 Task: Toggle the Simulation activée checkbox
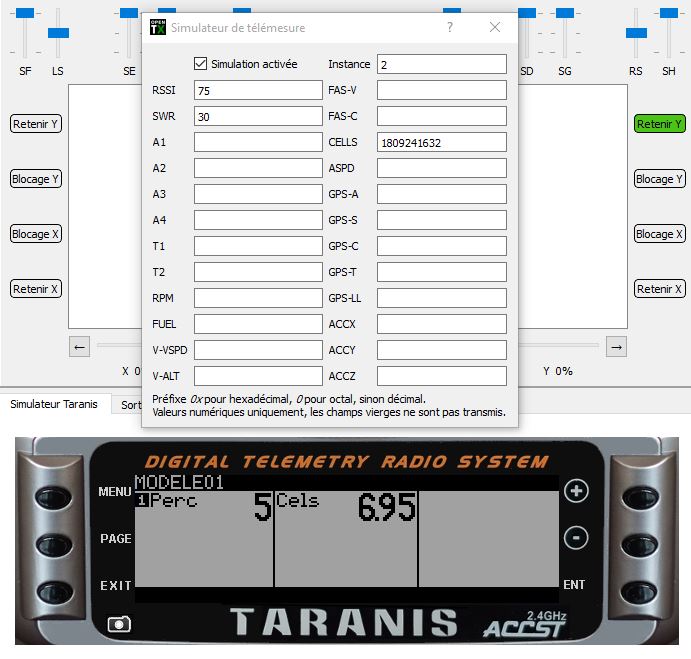201,63
